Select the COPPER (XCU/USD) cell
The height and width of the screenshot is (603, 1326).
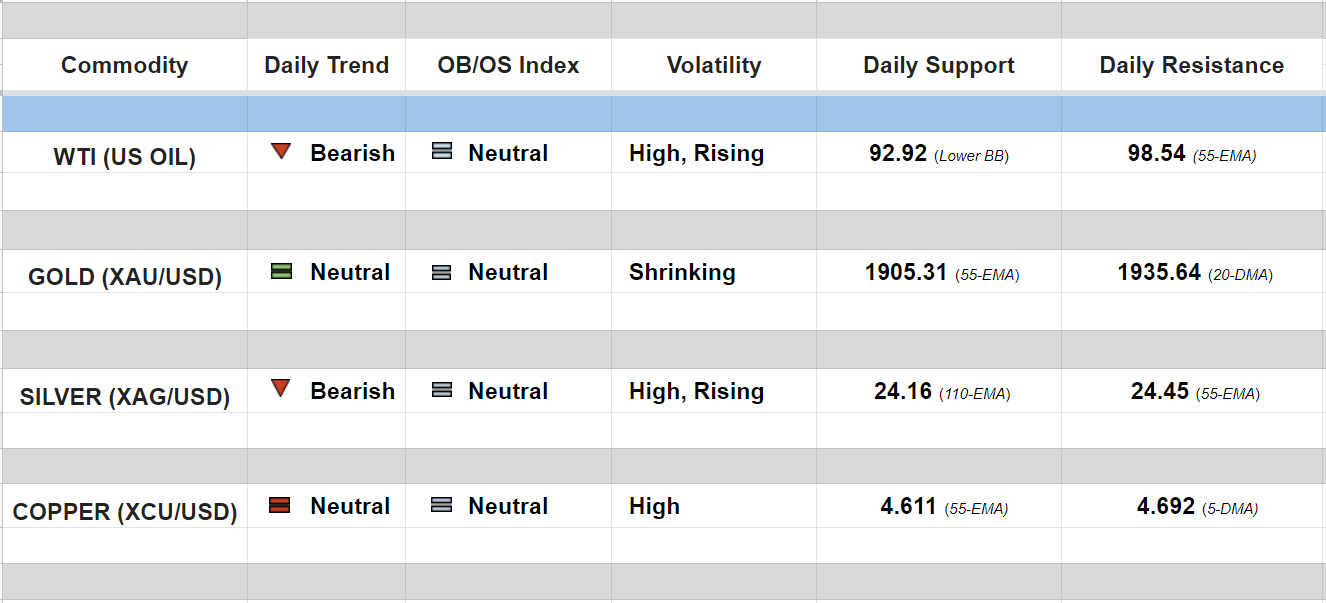pyautogui.click(x=124, y=512)
